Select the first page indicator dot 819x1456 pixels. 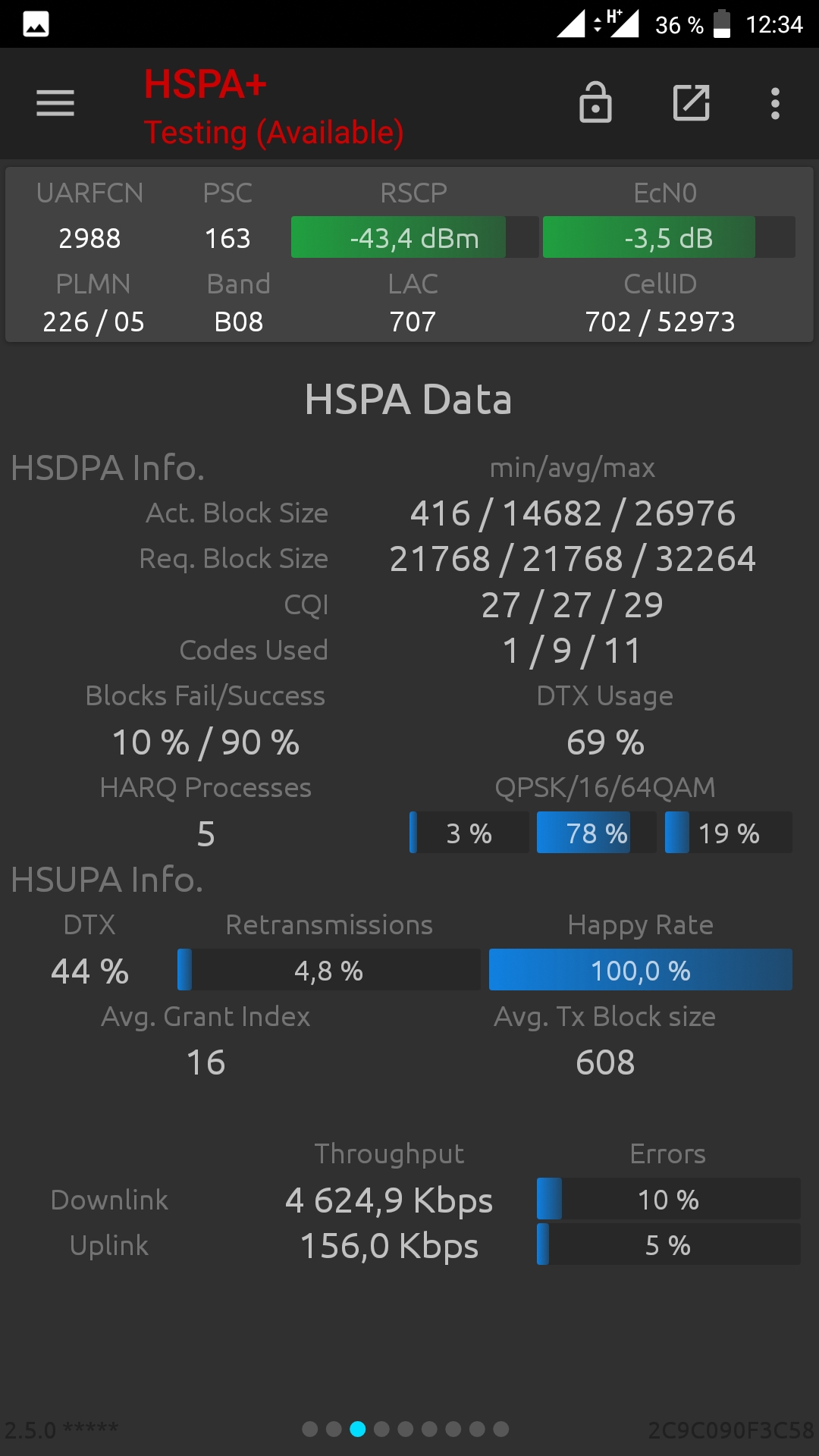pyautogui.click(x=309, y=1429)
